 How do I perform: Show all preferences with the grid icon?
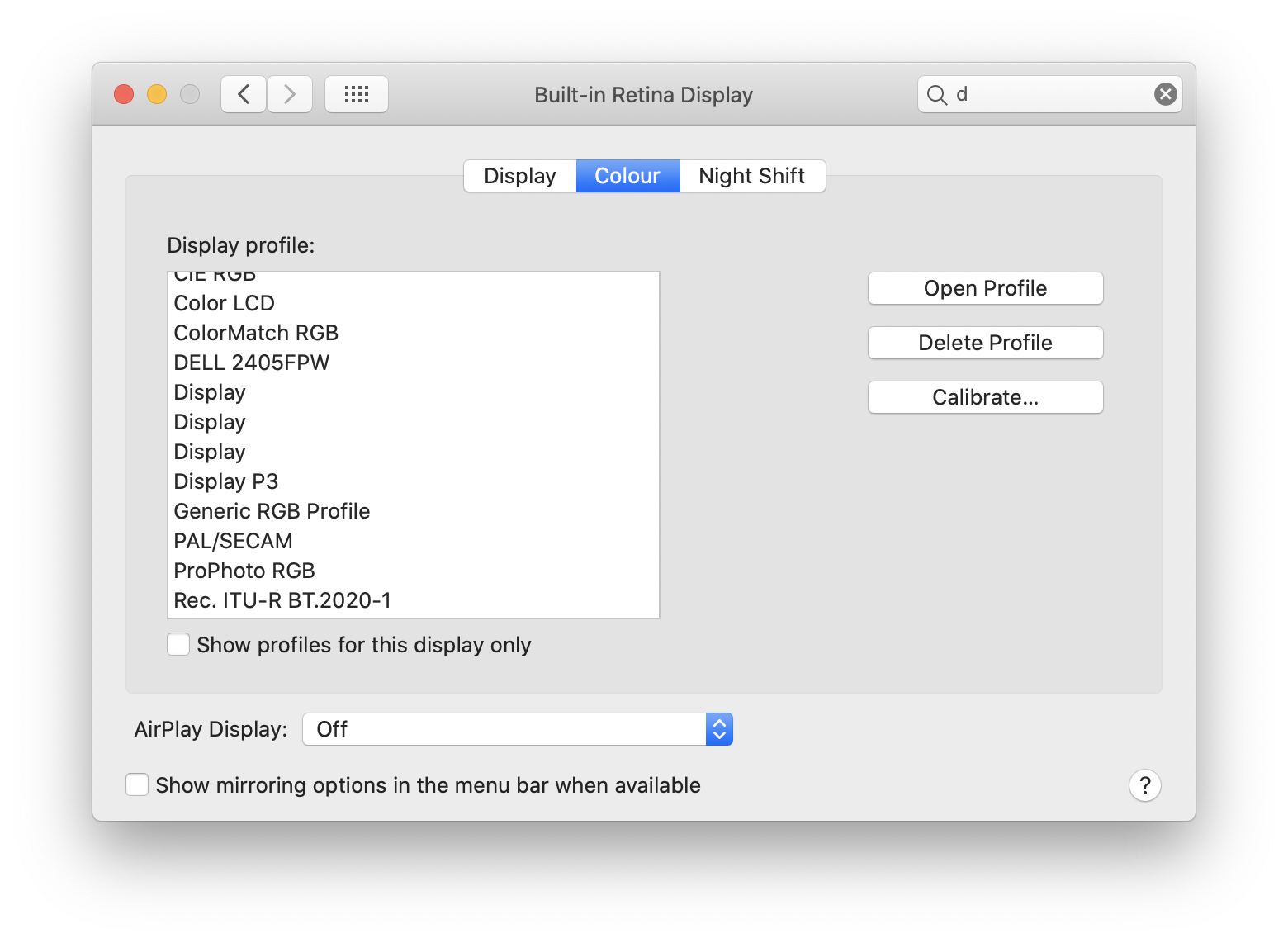click(x=357, y=94)
